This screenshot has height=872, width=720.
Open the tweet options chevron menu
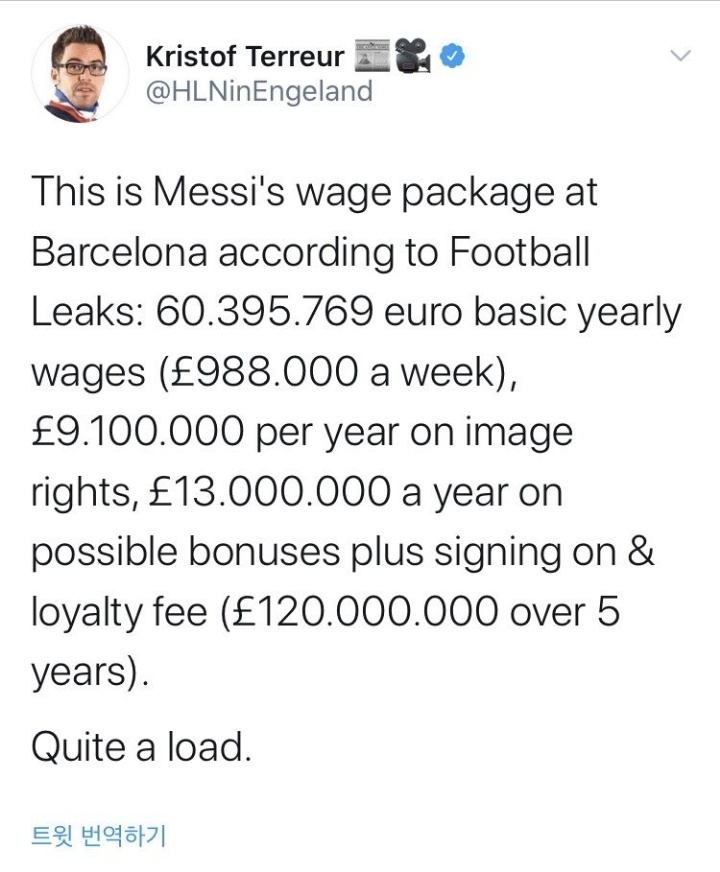(680, 57)
